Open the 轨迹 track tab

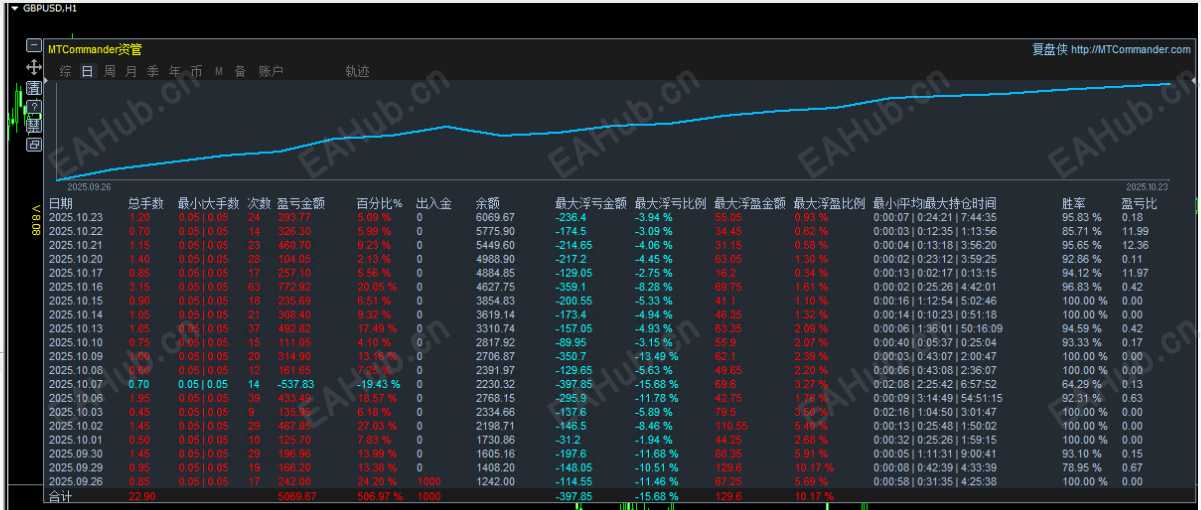(x=357, y=71)
